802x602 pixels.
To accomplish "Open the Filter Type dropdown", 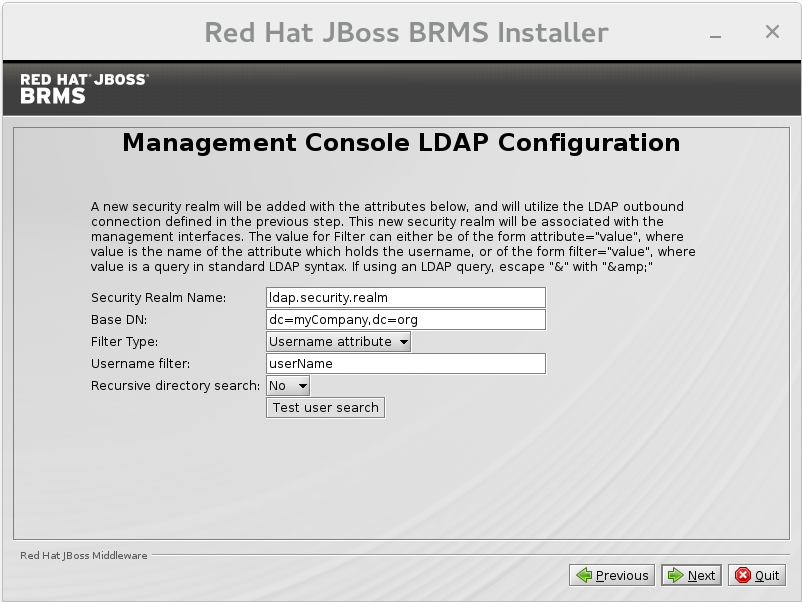I will pos(338,342).
